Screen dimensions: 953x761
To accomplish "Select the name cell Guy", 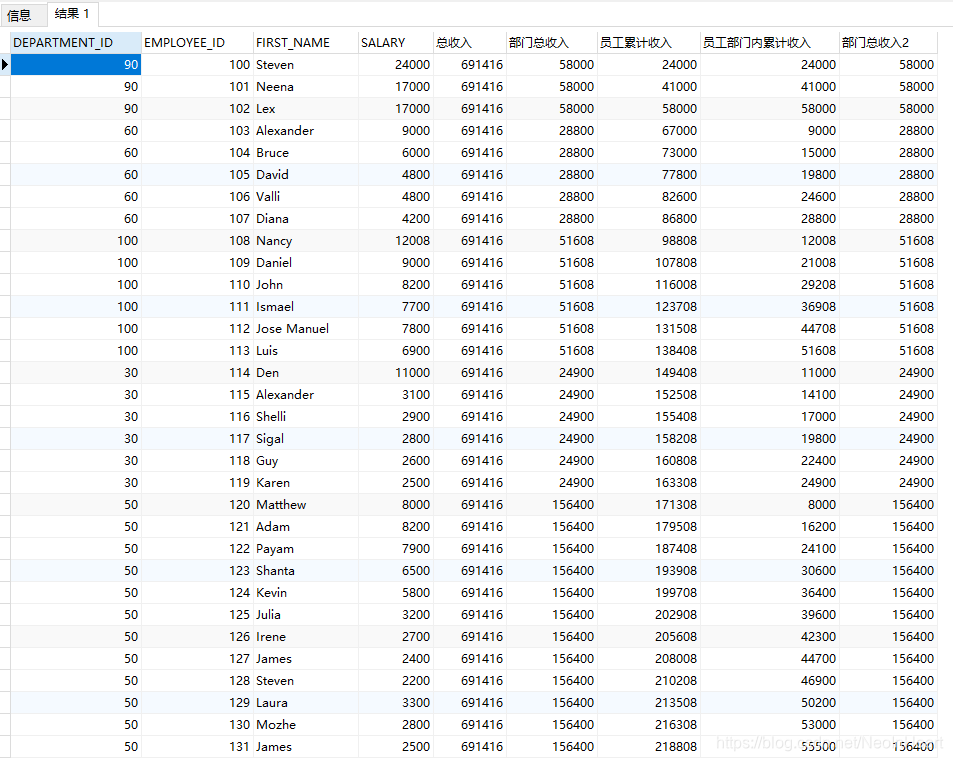I will click(x=306, y=460).
